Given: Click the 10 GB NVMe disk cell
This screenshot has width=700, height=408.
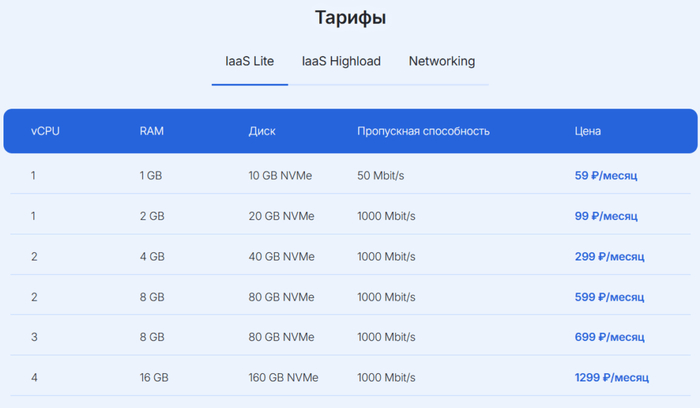Looking at the screenshot, I should pyautogui.click(x=280, y=176).
